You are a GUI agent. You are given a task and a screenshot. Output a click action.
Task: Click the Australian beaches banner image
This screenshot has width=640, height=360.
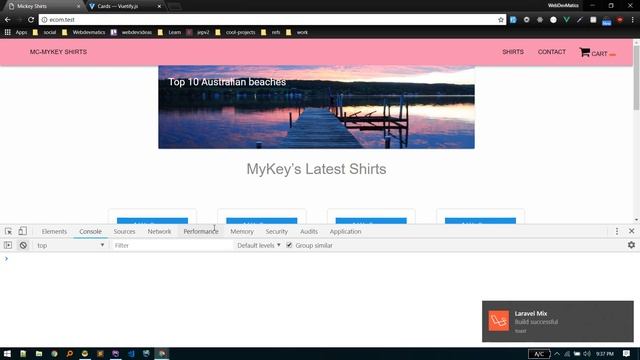[316, 107]
